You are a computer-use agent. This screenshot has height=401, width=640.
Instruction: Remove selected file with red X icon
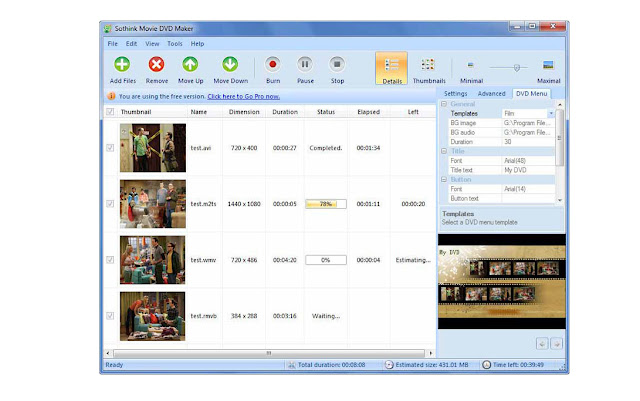156,65
